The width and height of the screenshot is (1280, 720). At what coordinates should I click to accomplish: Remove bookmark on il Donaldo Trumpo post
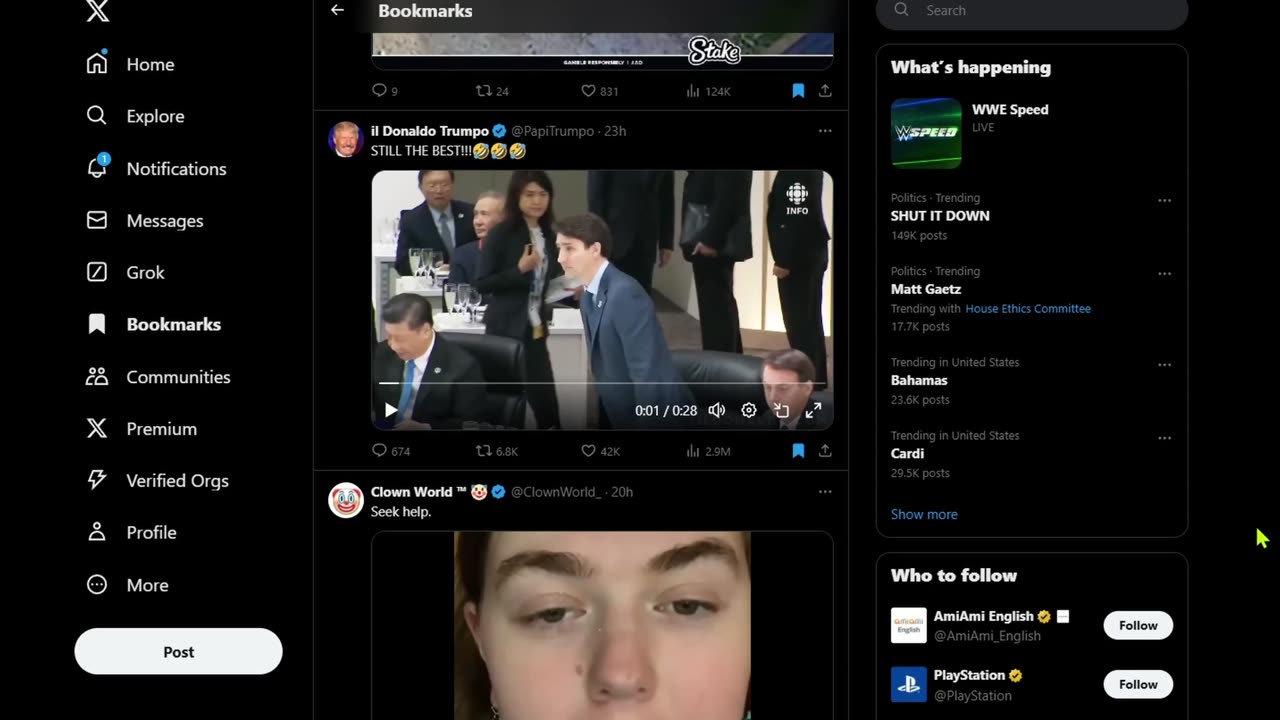click(798, 451)
